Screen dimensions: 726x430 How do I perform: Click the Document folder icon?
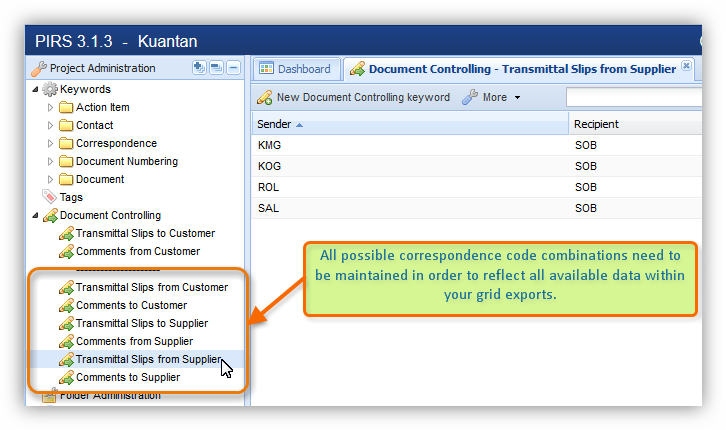coord(66,180)
